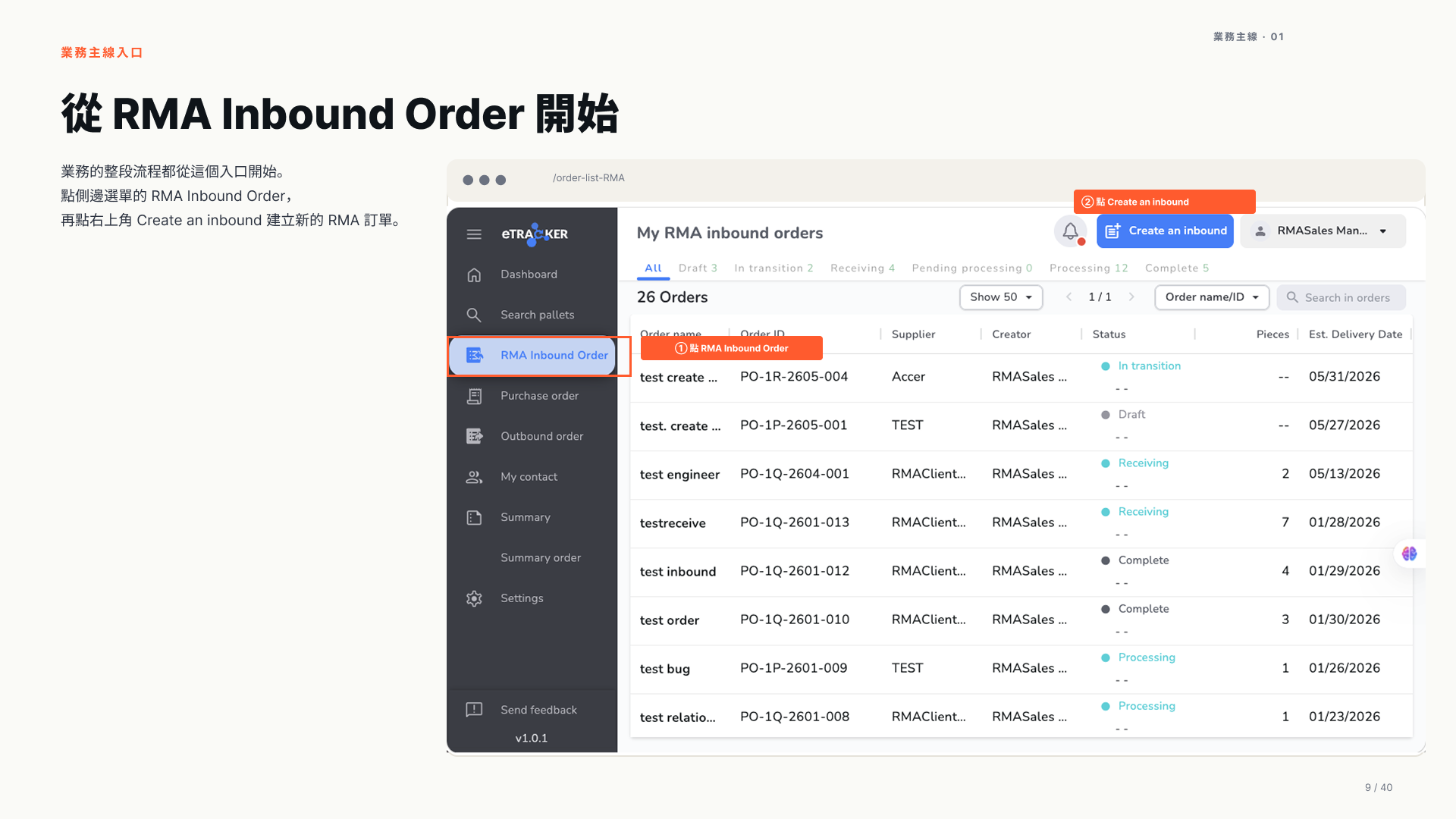Expand RMASales Man... user dropdown
This screenshot has width=1456, height=819.
coord(1323,231)
